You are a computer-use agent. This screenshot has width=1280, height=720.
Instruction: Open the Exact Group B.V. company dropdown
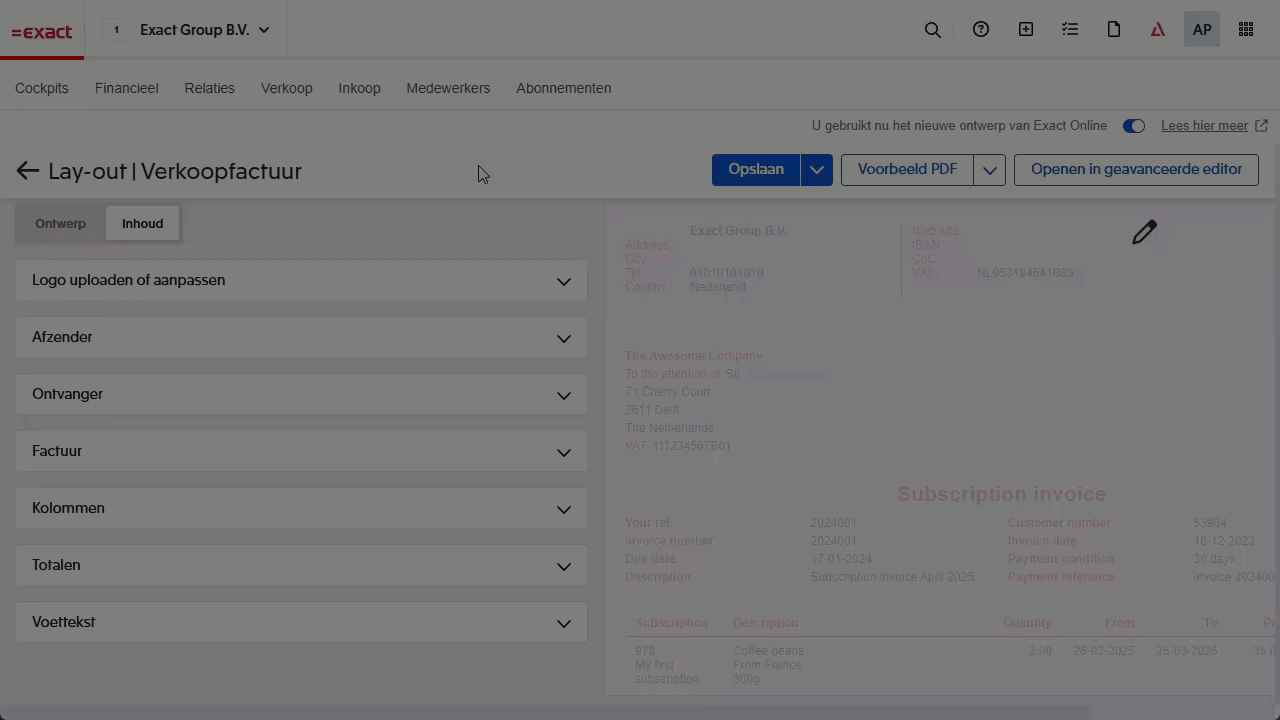tap(205, 30)
